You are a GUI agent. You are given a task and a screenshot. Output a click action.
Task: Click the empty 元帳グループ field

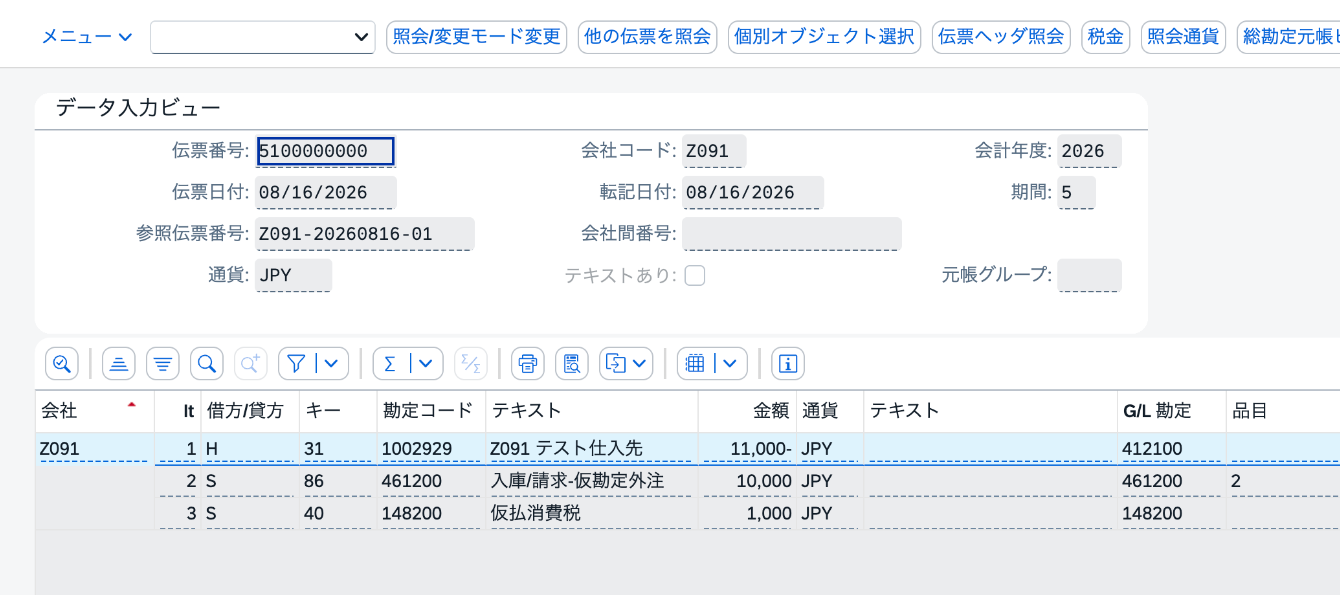(x=1089, y=275)
